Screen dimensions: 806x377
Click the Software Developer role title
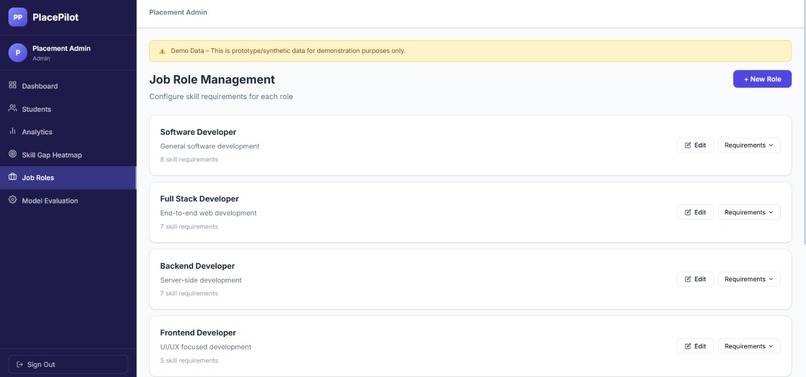click(x=198, y=132)
